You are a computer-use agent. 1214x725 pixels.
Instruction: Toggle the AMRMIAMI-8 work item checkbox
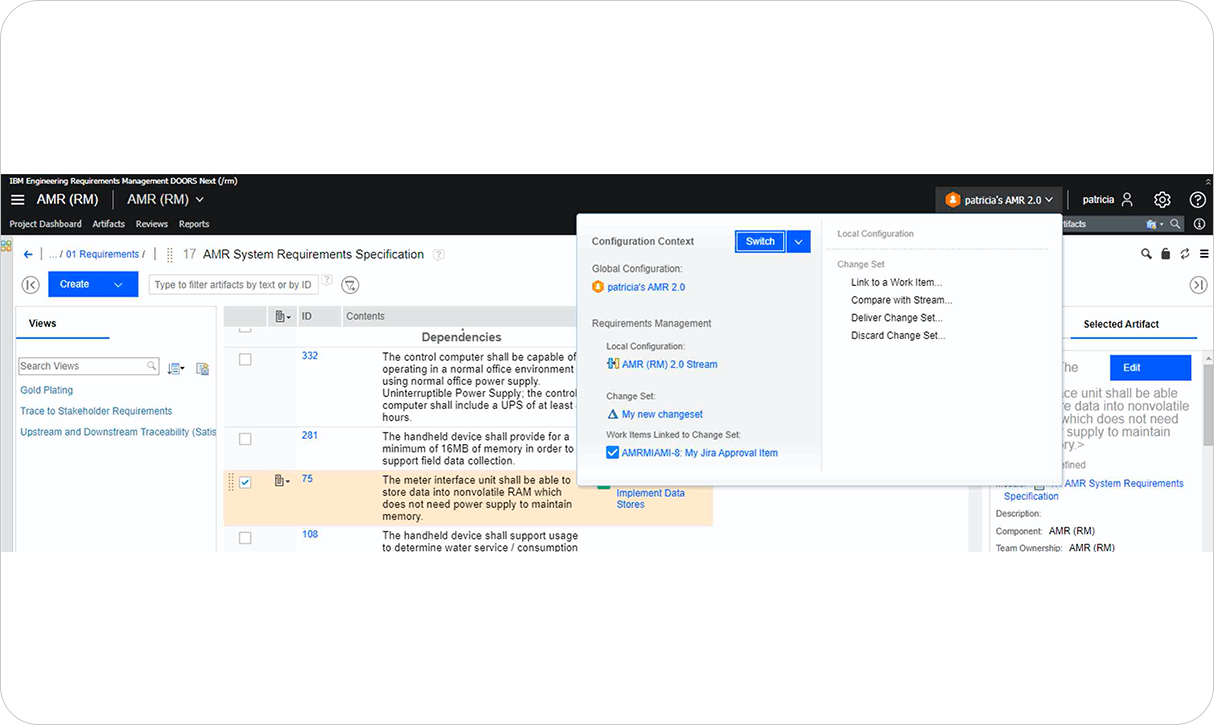(613, 453)
